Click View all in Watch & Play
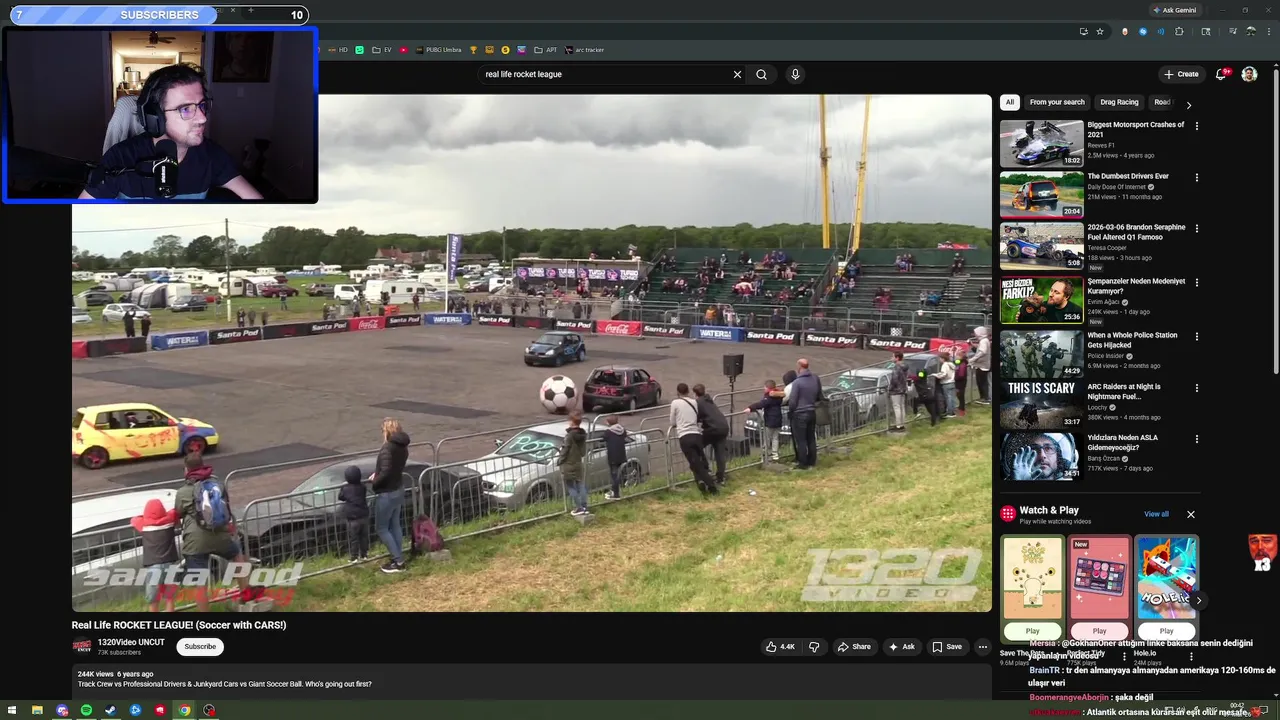Image resolution: width=1280 pixels, height=720 pixels. pyautogui.click(x=1156, y=514)
